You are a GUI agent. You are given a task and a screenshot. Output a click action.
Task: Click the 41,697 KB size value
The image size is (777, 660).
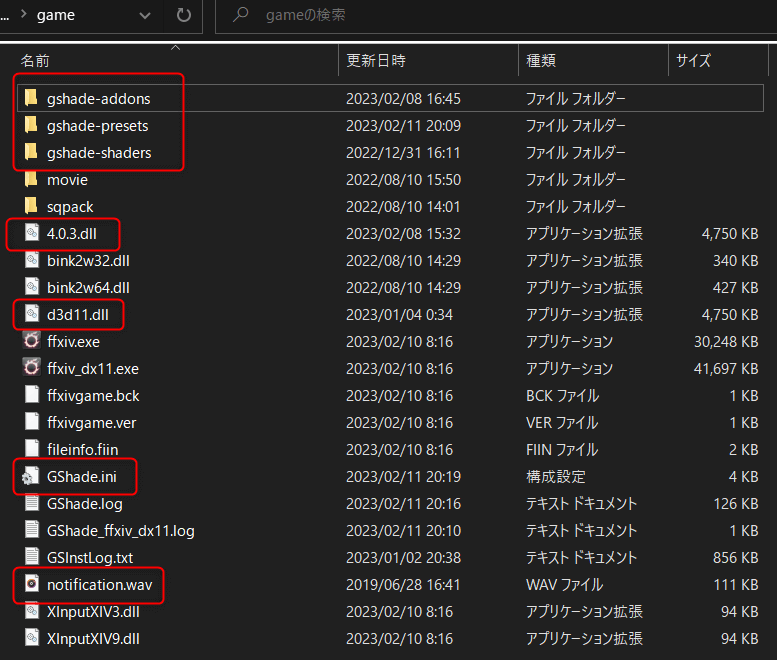pyautogui.click(x=726, y=369)
